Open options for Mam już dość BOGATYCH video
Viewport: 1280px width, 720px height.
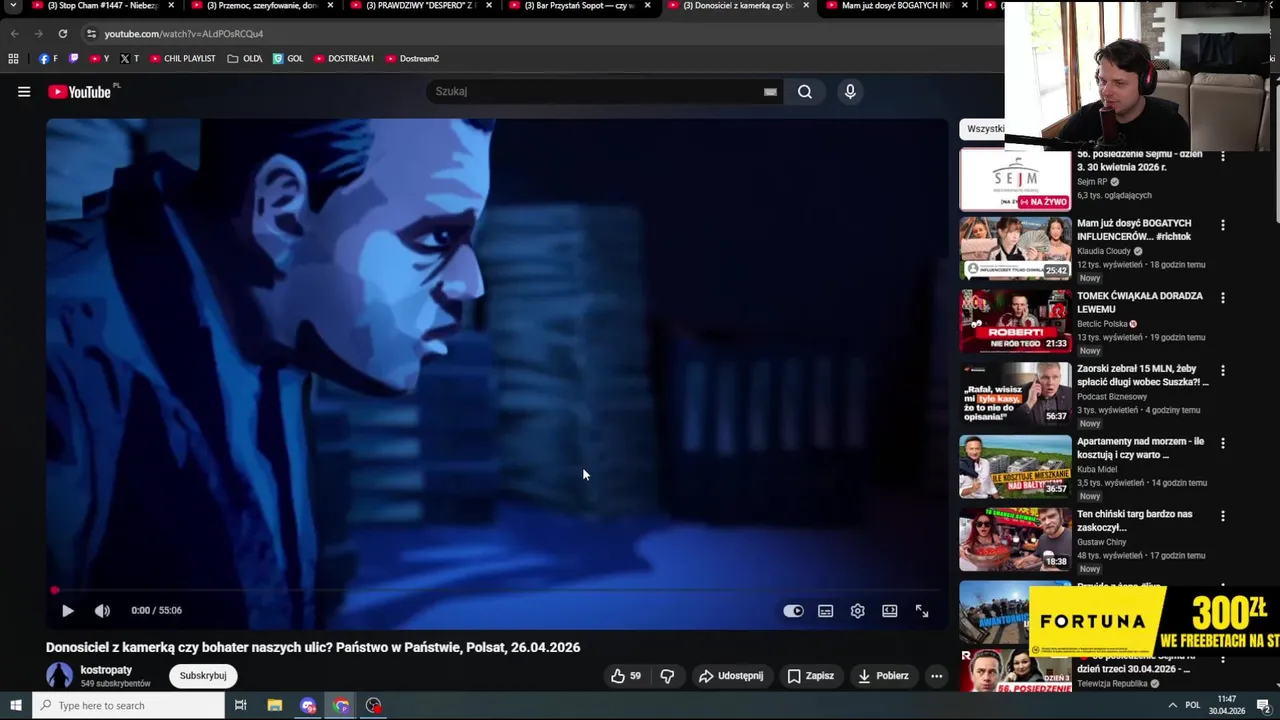[x=1222, y=225]
